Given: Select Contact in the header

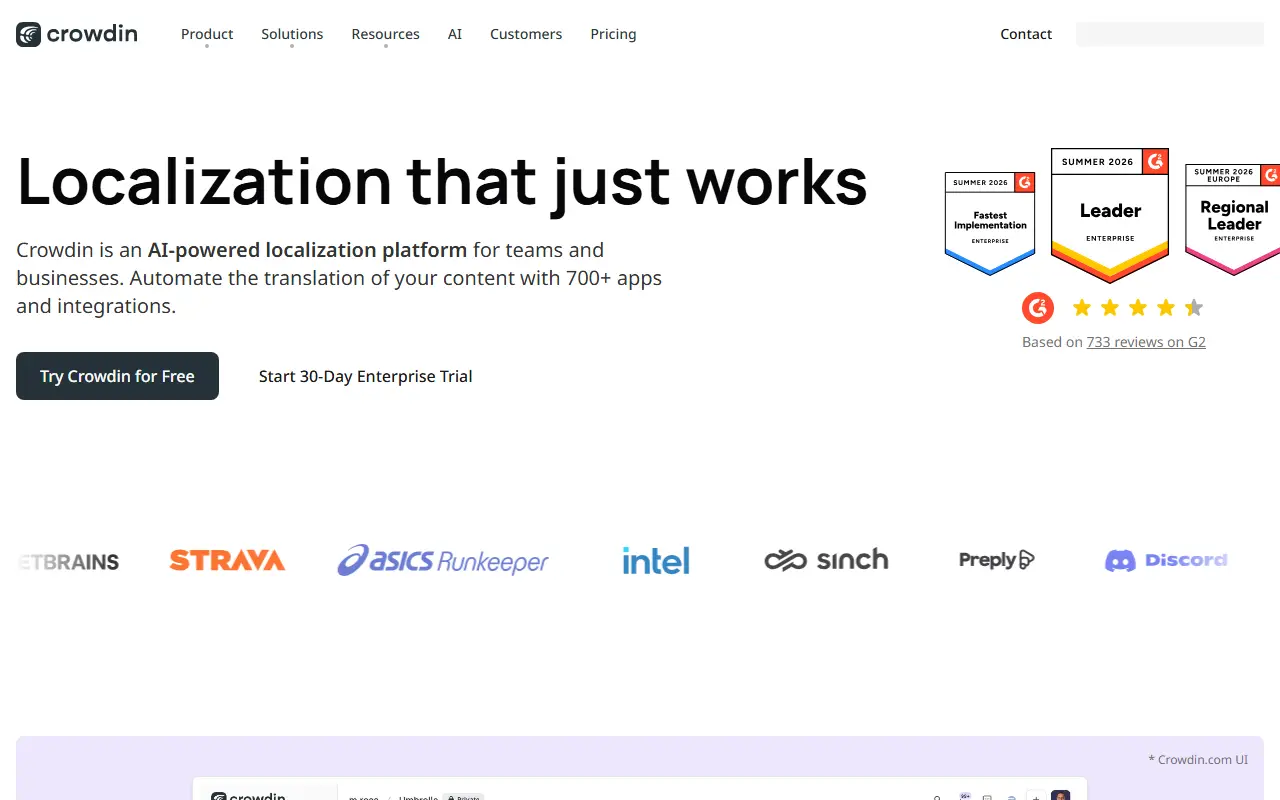Looking at the screenshot, I should tap(1026, 34).
